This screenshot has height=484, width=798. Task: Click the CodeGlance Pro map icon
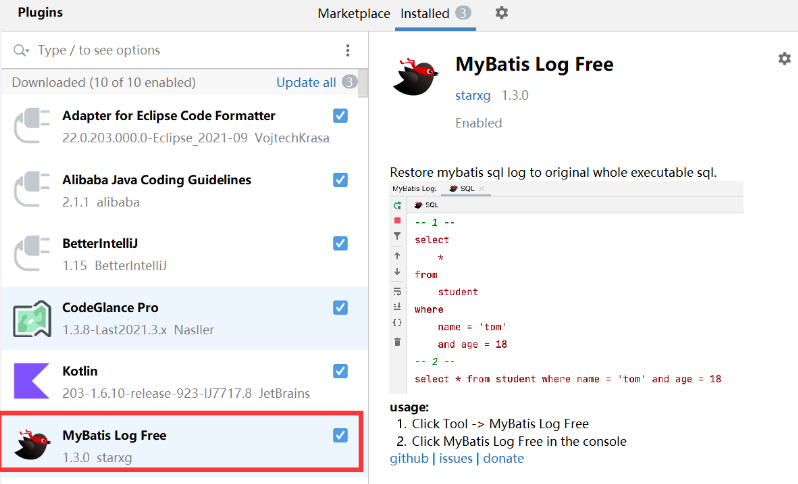(x=32, y=319)
